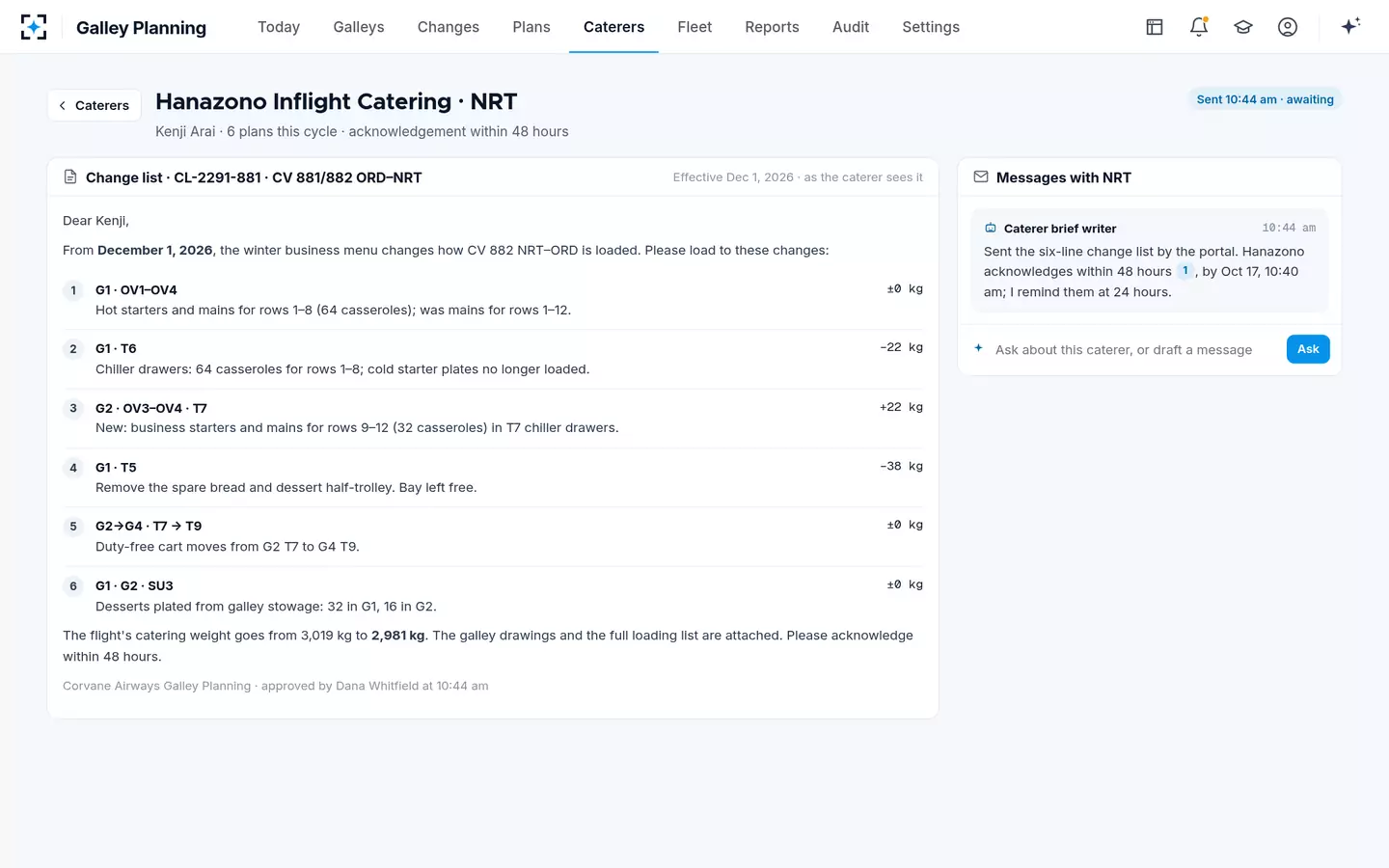Image resolution: width=1389 pixels, height=868 pixels.
Task: Select change line 1 'G1 · OV1–OV4'
Action: pyautogui.click(x=493, y=300)
